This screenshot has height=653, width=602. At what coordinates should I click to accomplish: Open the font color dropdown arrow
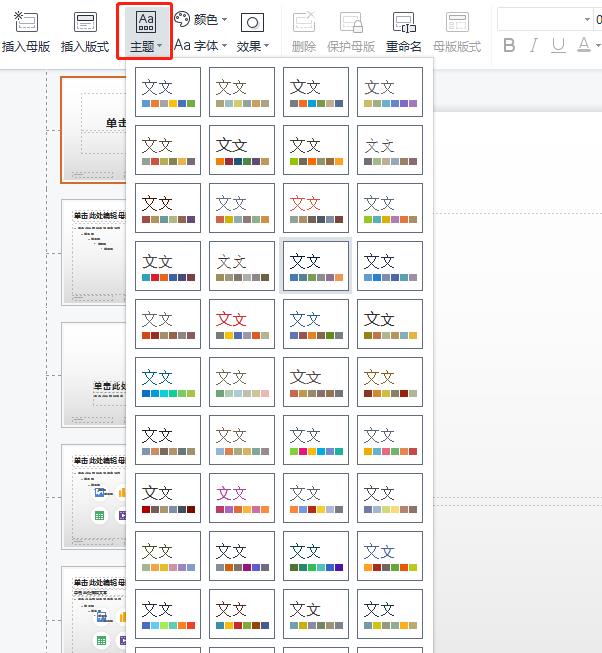pyautogui.click(x=598, y=45)
